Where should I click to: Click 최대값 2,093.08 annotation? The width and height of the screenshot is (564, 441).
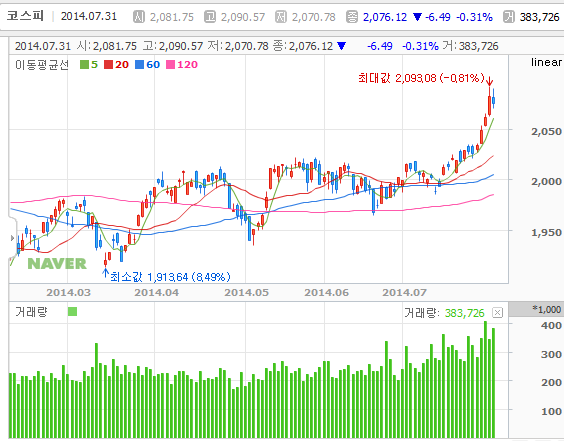421,78
